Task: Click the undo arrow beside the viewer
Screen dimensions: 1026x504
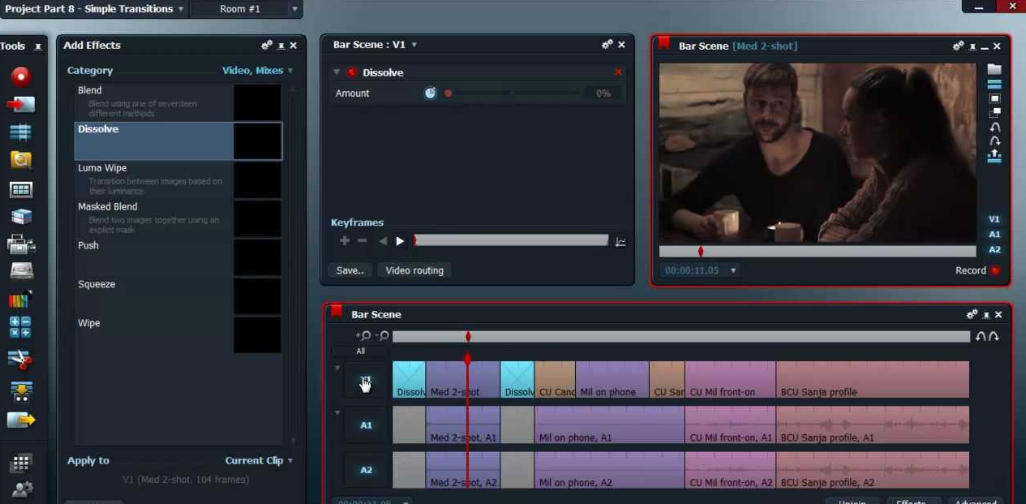Action: (995, 128)
